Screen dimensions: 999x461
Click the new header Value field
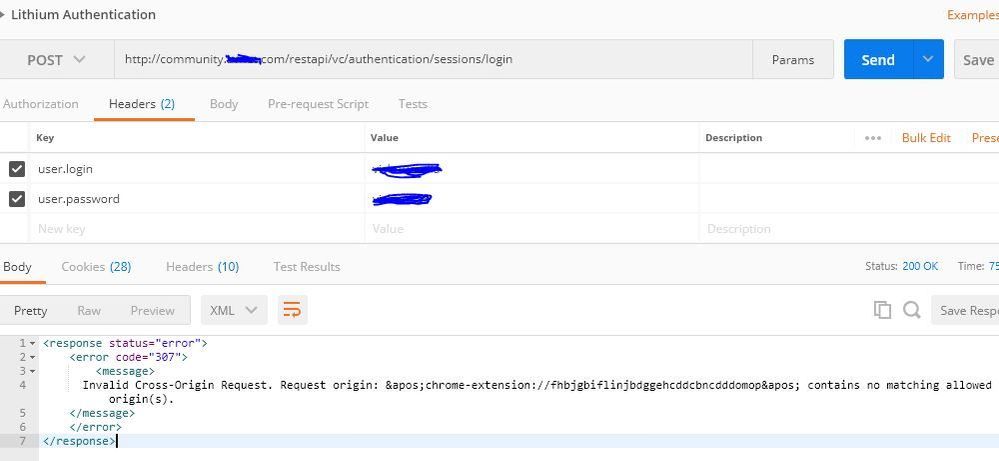[532, 228]
